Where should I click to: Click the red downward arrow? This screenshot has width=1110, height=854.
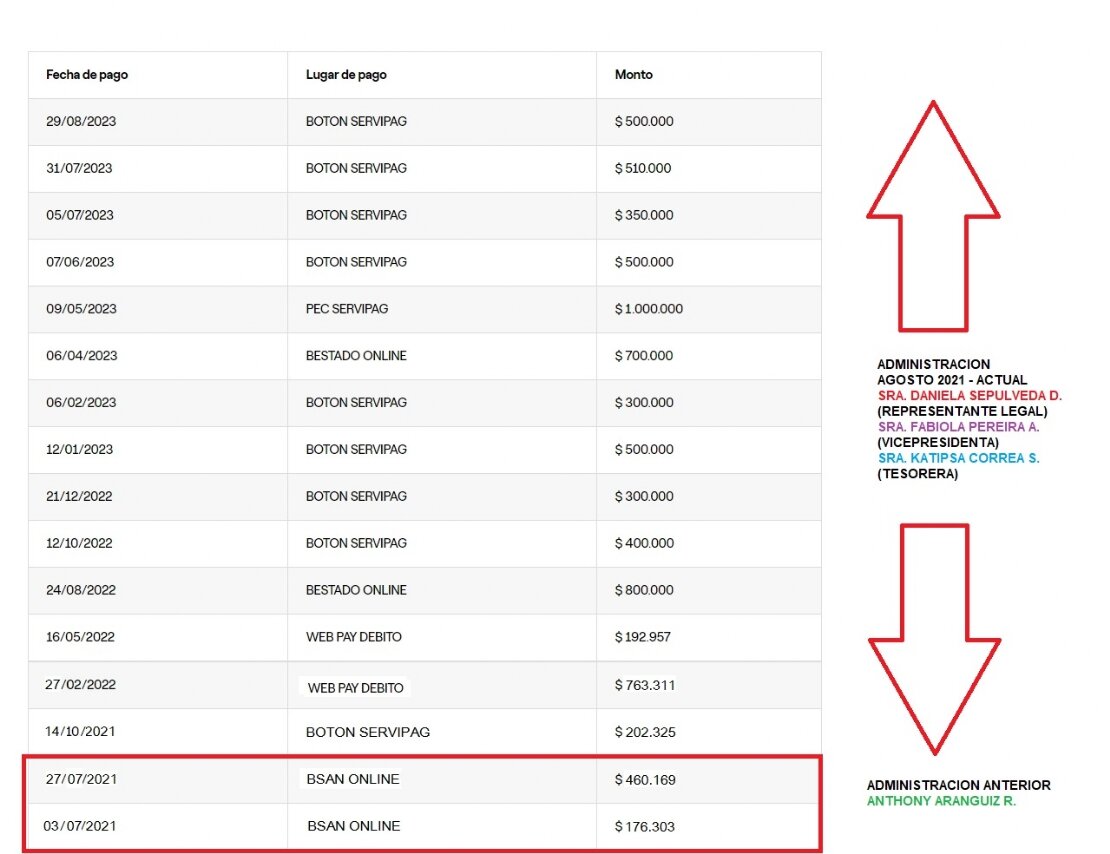(x=933, y=640)
